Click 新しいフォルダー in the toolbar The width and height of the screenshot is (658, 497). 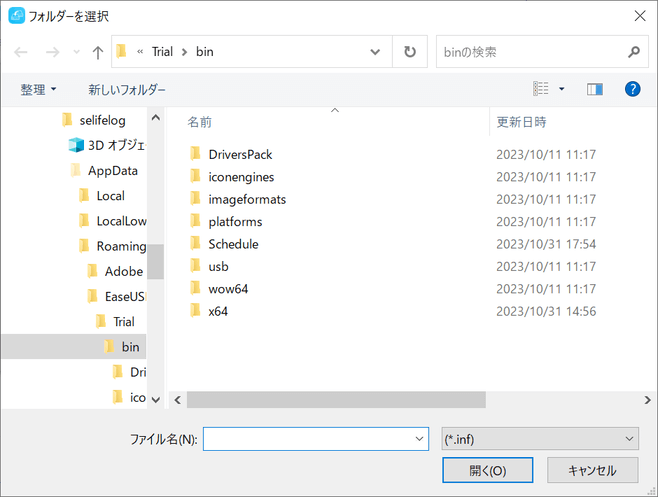click(127, 89)
